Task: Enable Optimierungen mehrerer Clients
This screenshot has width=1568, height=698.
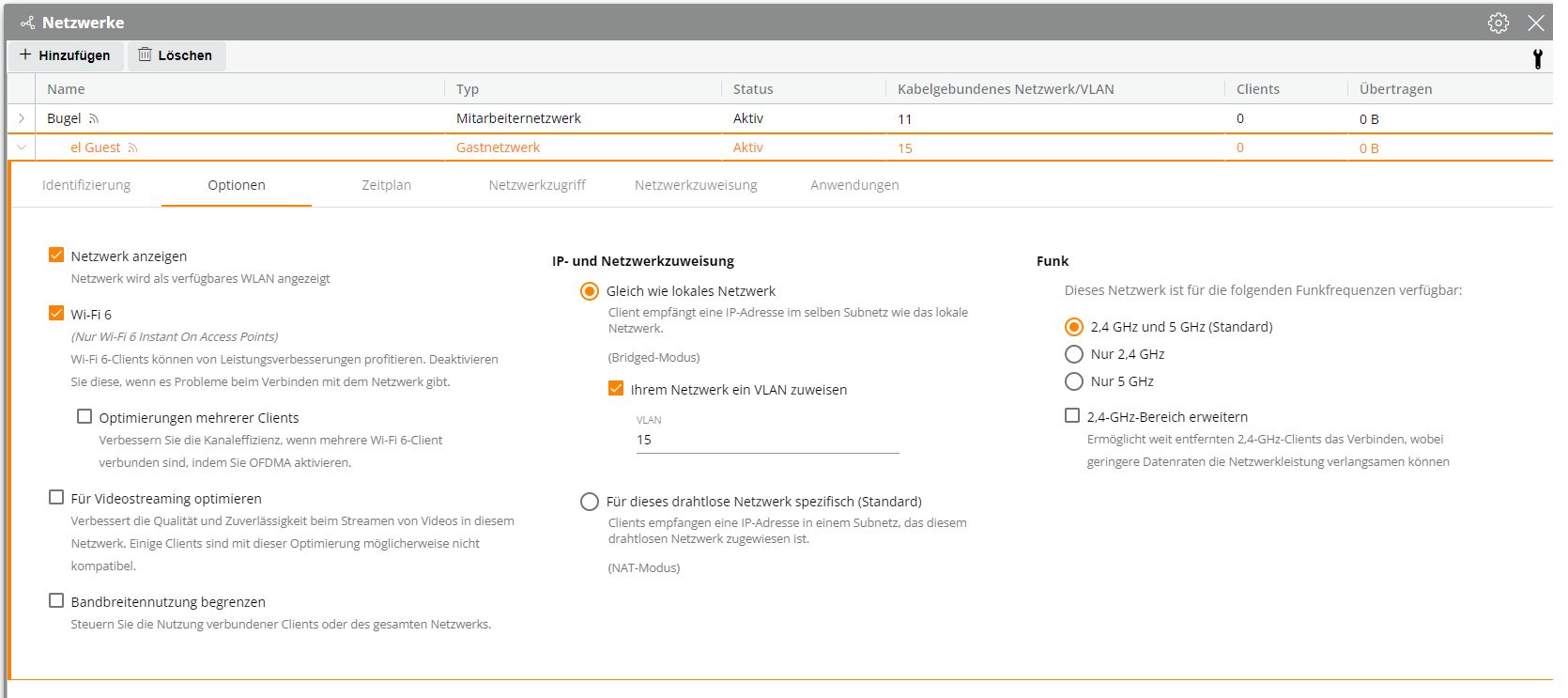Action: [85, 417]
